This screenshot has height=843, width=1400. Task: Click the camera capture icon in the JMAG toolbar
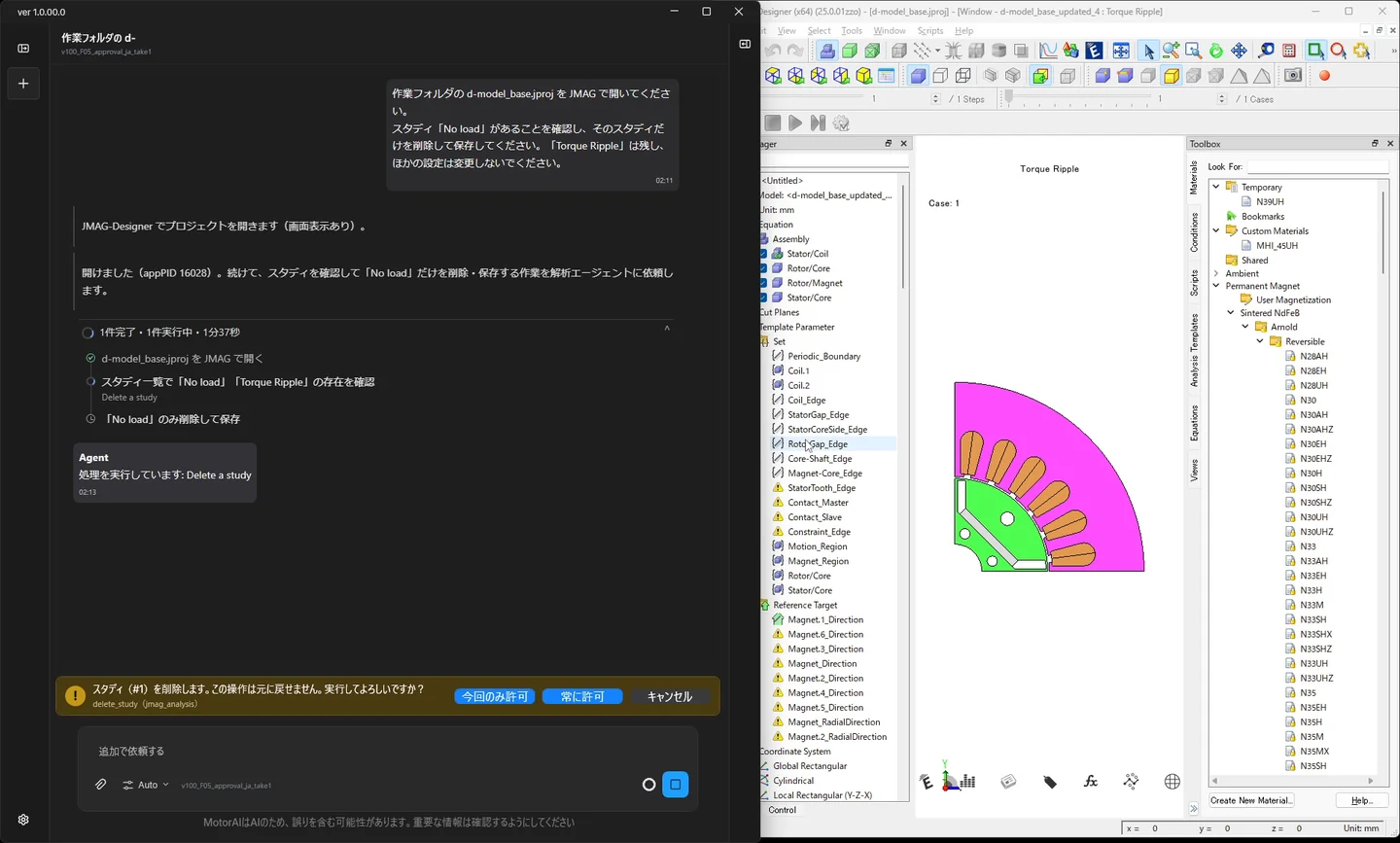(x=1293, y=76)
